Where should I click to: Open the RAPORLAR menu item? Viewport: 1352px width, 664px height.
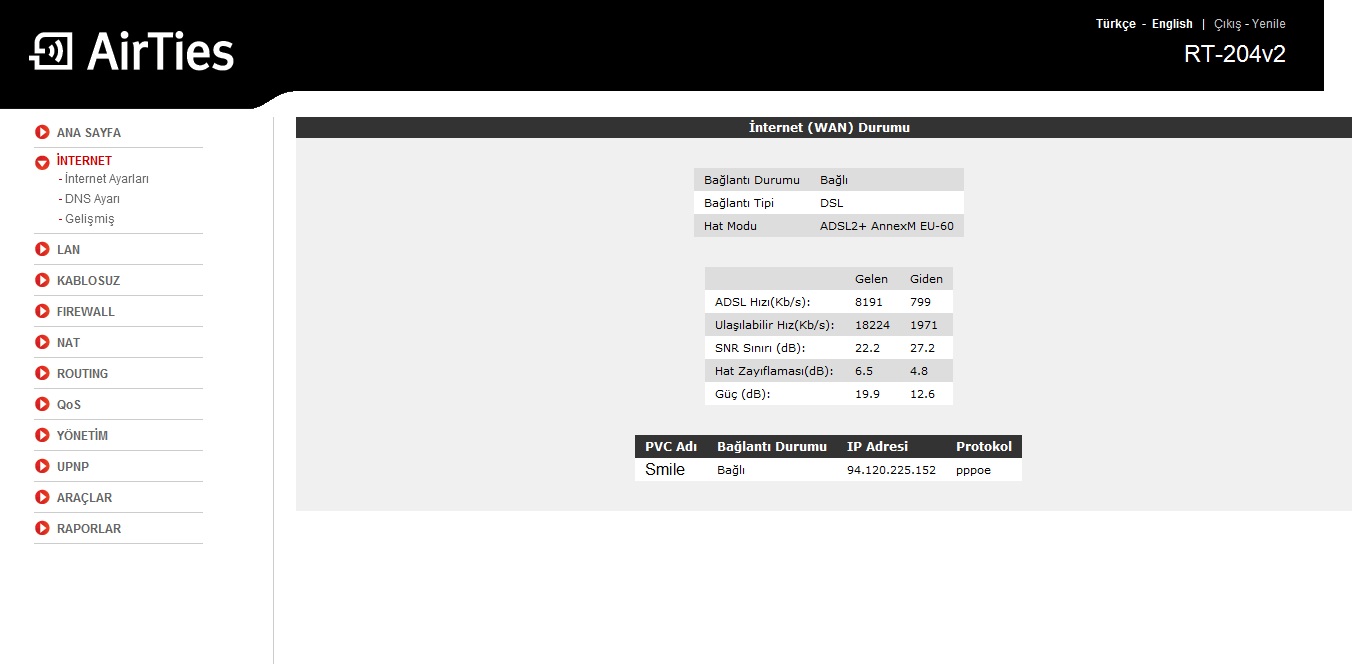(x=89, y=528)
